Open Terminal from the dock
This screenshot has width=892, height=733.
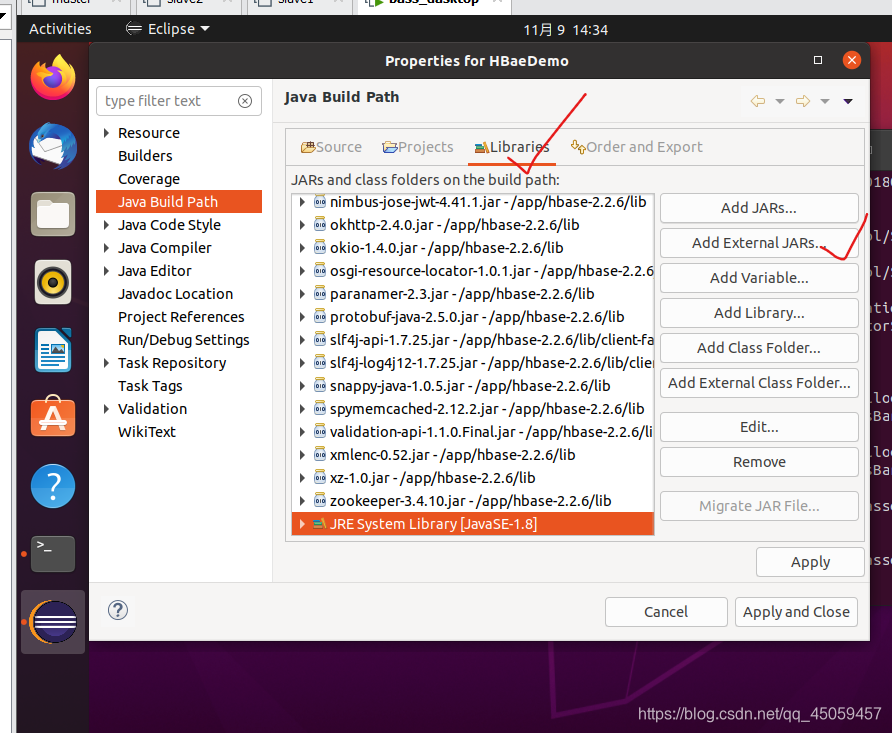pyautogui.click(x=53, y=554)
